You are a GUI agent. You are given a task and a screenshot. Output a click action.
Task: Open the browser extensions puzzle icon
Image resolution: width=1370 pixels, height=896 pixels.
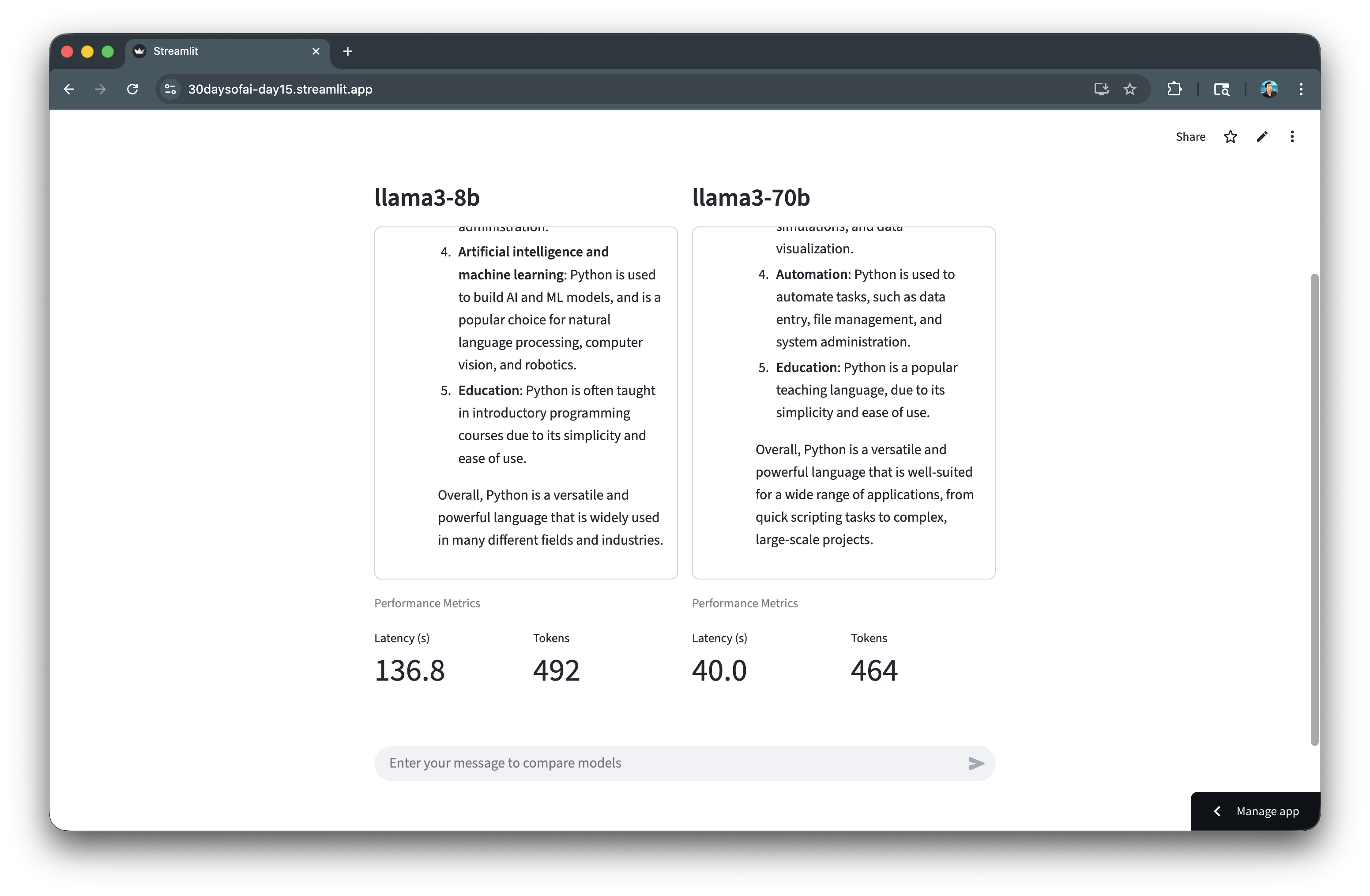click(x=1174, y=89)
